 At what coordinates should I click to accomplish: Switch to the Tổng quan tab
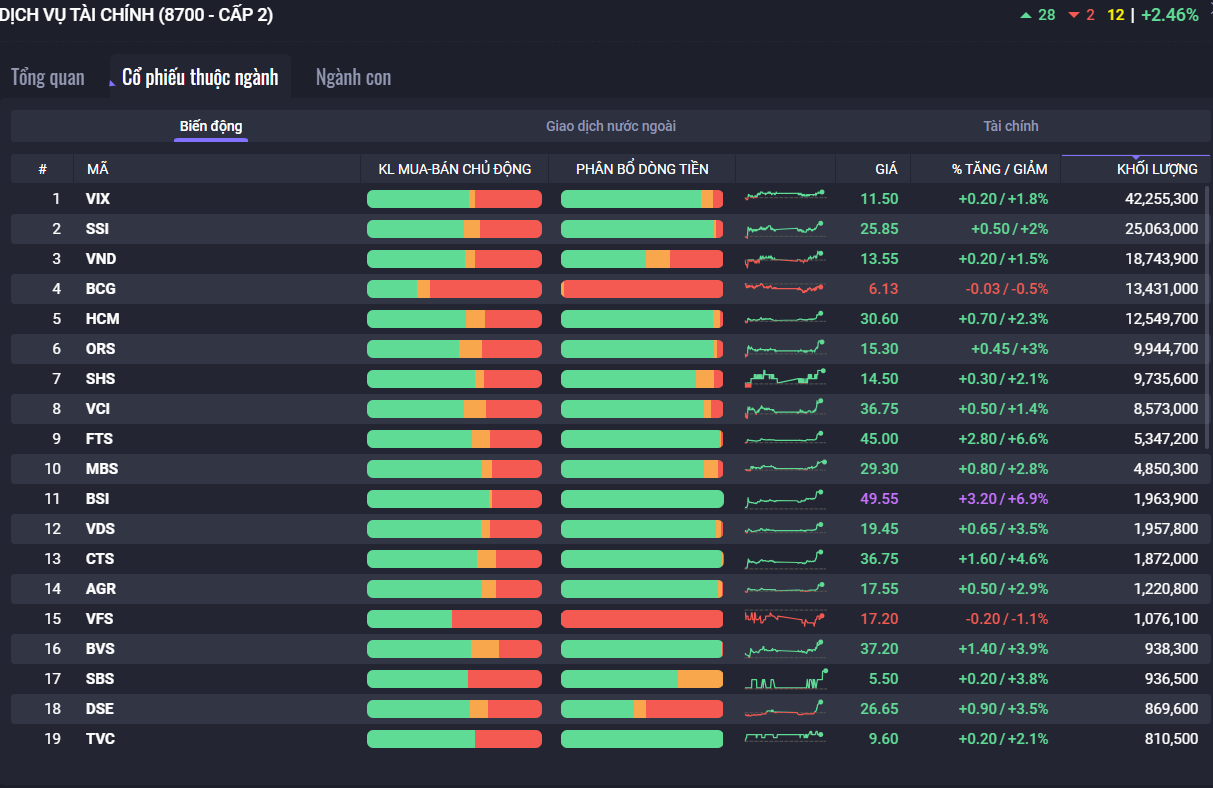tap(48, 78)
